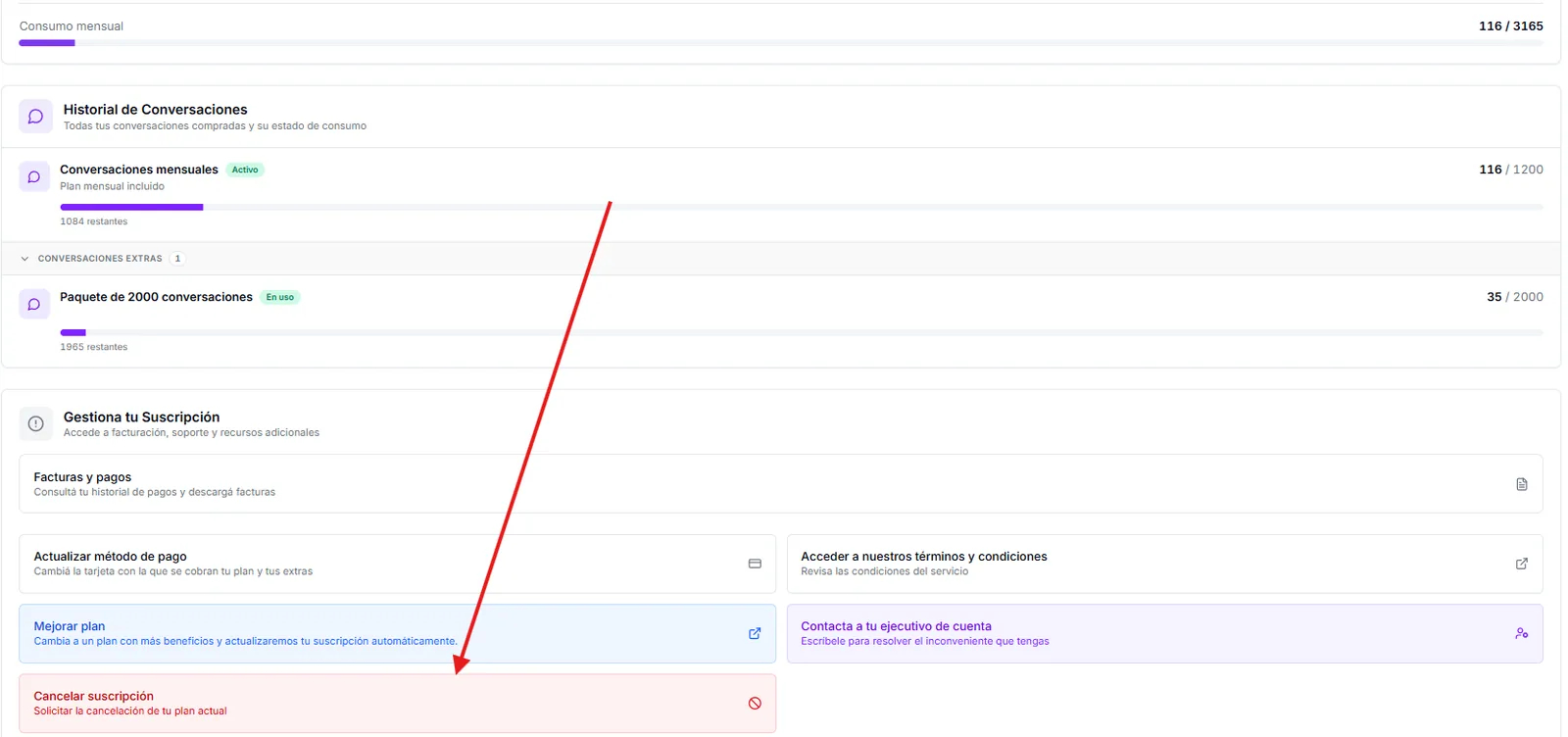
Task: Click the prohibited icon in Cancelar suscripción
Action: click(755, 703)
